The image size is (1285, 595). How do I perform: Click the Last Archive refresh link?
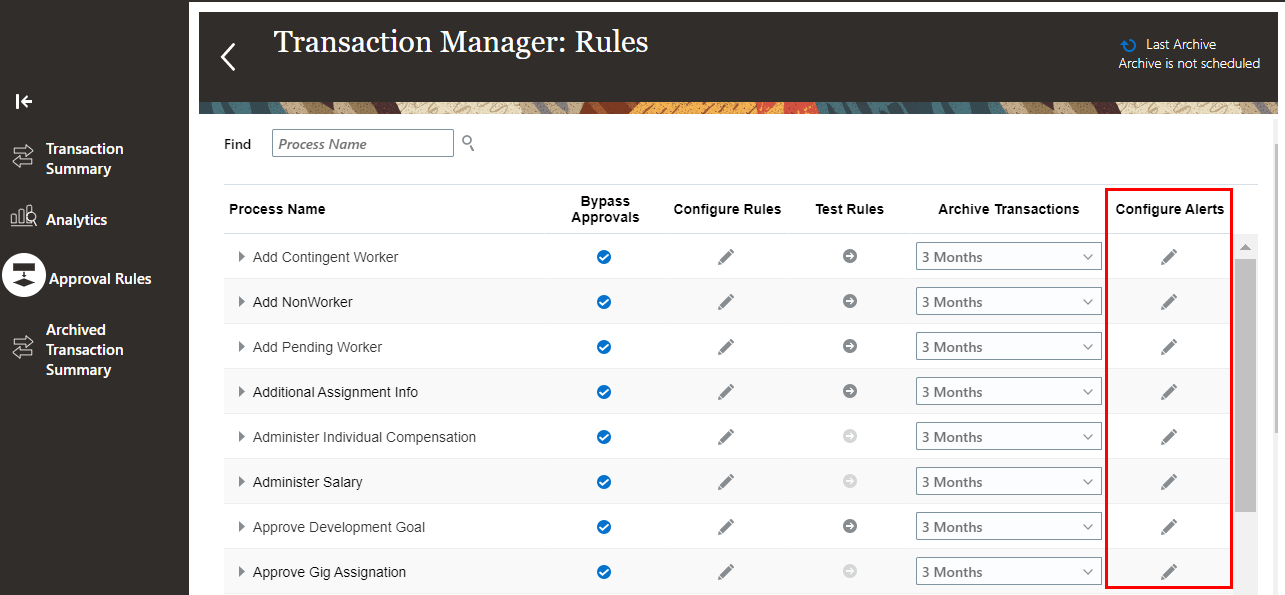pos(1128,44)
